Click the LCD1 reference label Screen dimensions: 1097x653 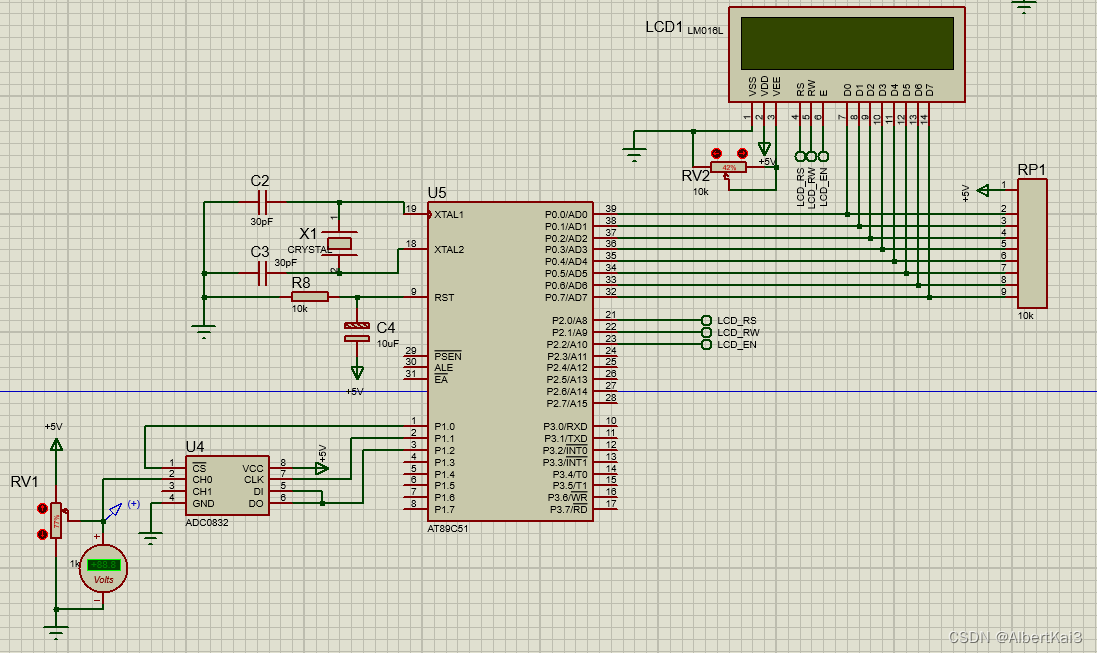663,27
